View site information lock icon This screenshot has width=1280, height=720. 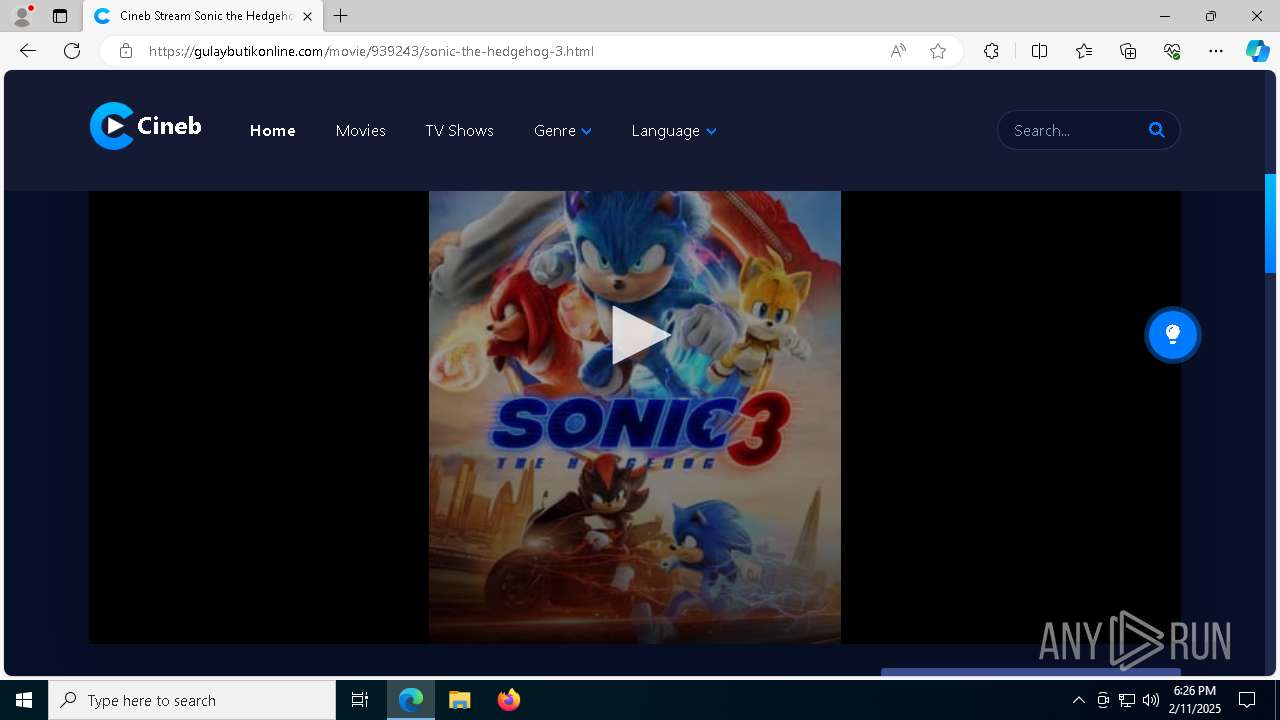[x=126, y=51]
